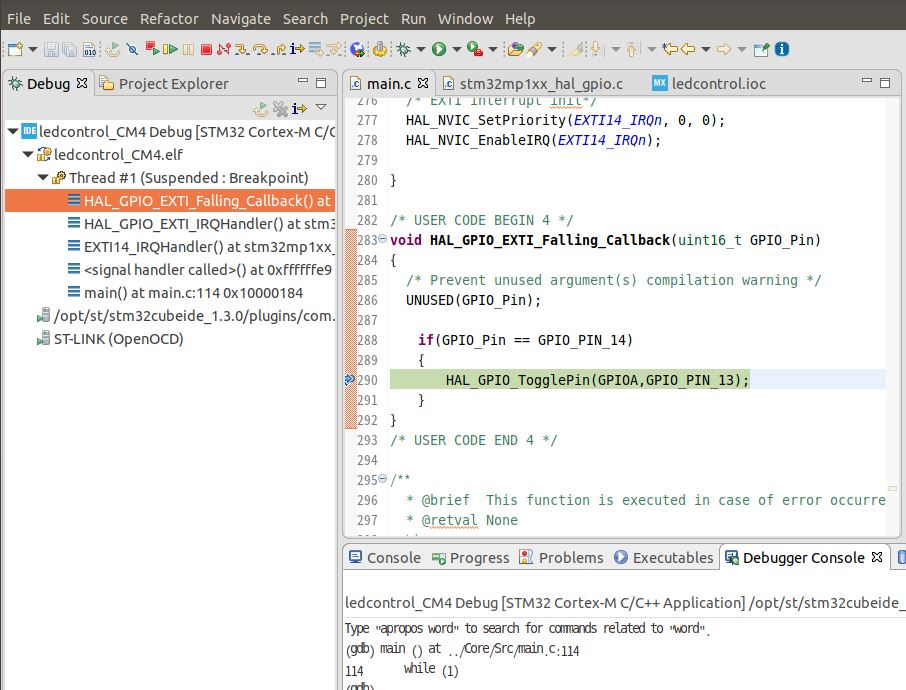Fold comment block at line 295
The height and width of the screenshot is (690, 906).
tap(383, 478)
